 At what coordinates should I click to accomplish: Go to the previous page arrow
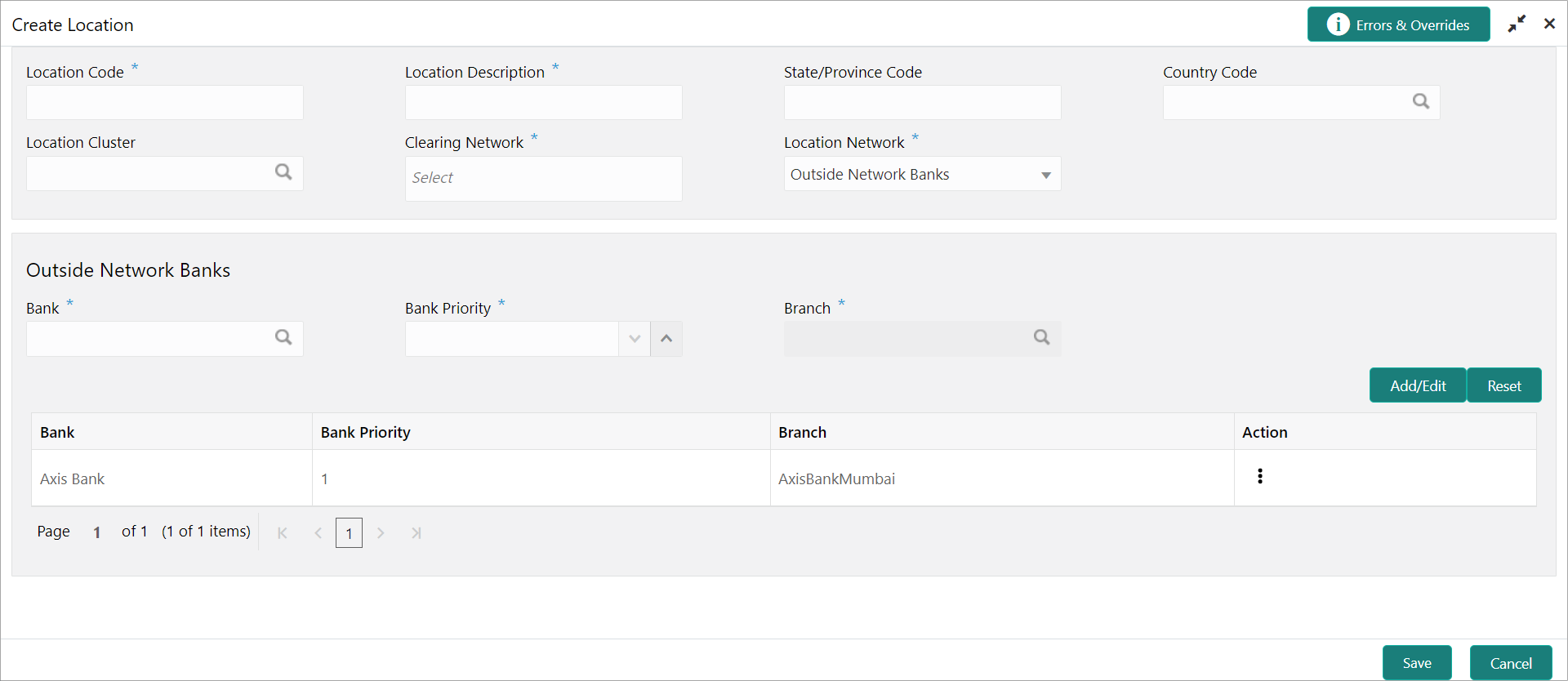pyautogui.click(x=318, y=533)
